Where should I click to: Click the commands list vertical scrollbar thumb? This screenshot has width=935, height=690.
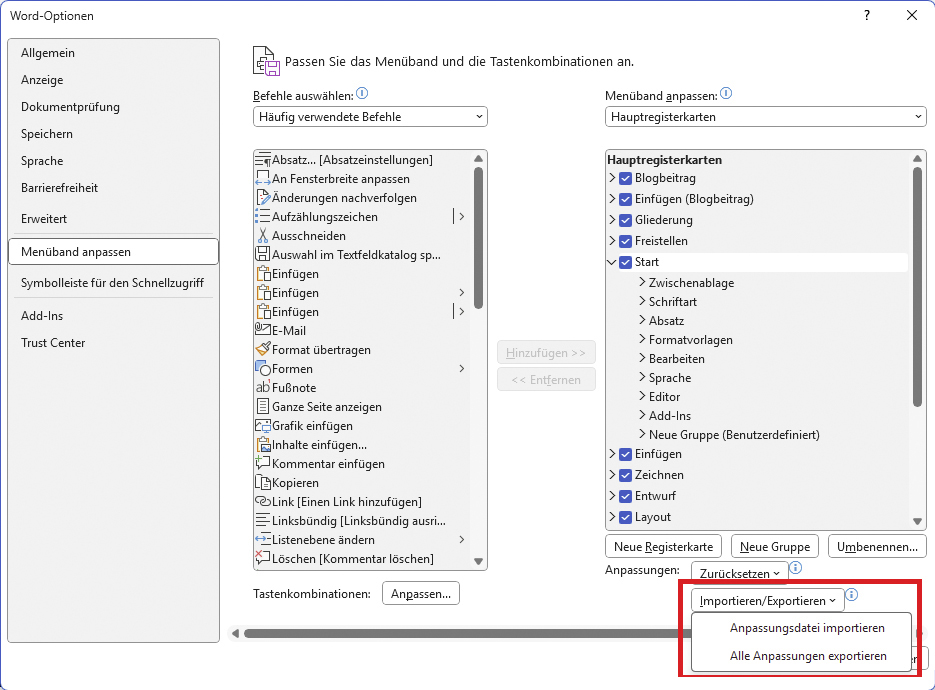pos(478,239)
